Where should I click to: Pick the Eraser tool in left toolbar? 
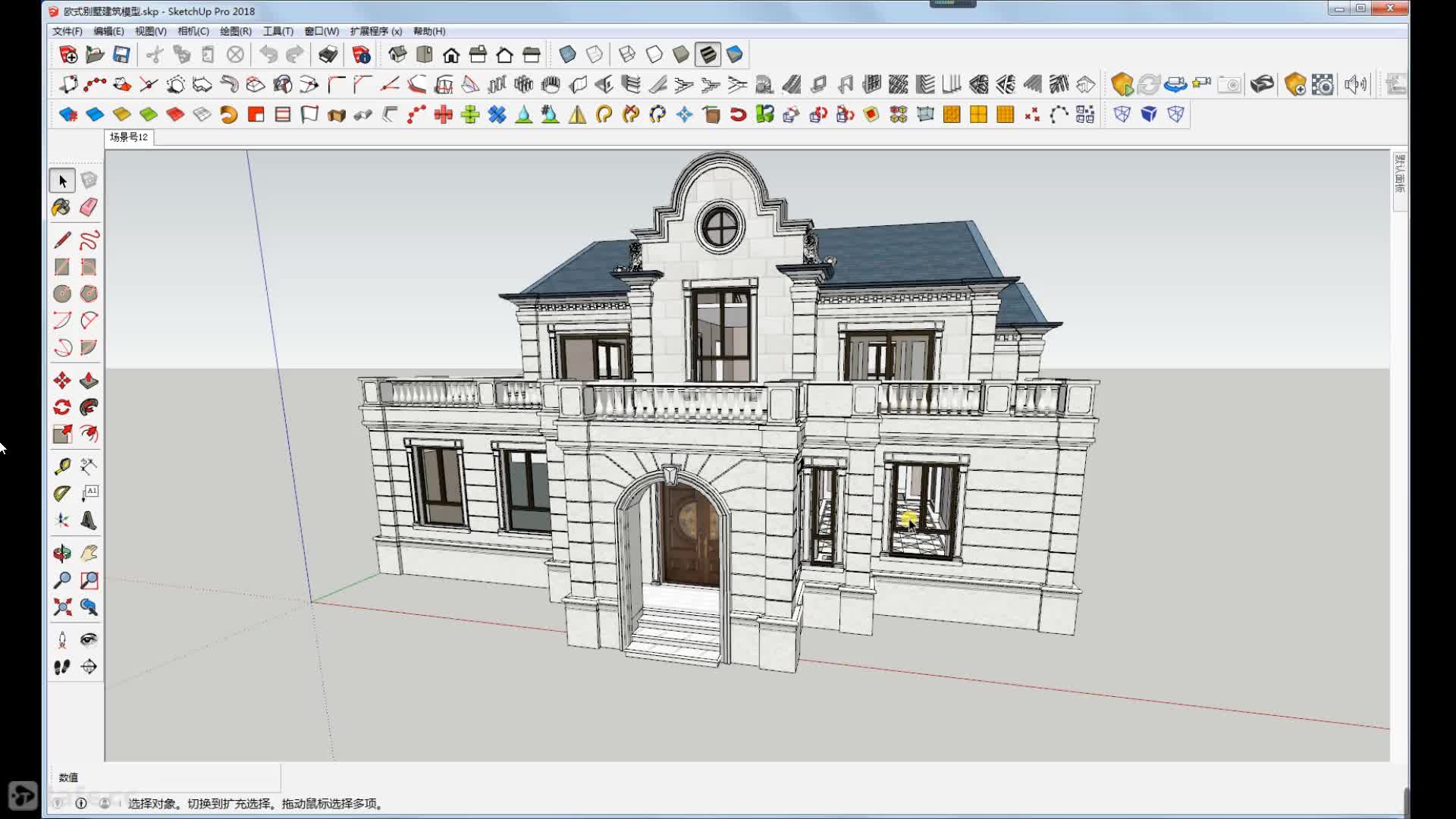click(89, 207)
